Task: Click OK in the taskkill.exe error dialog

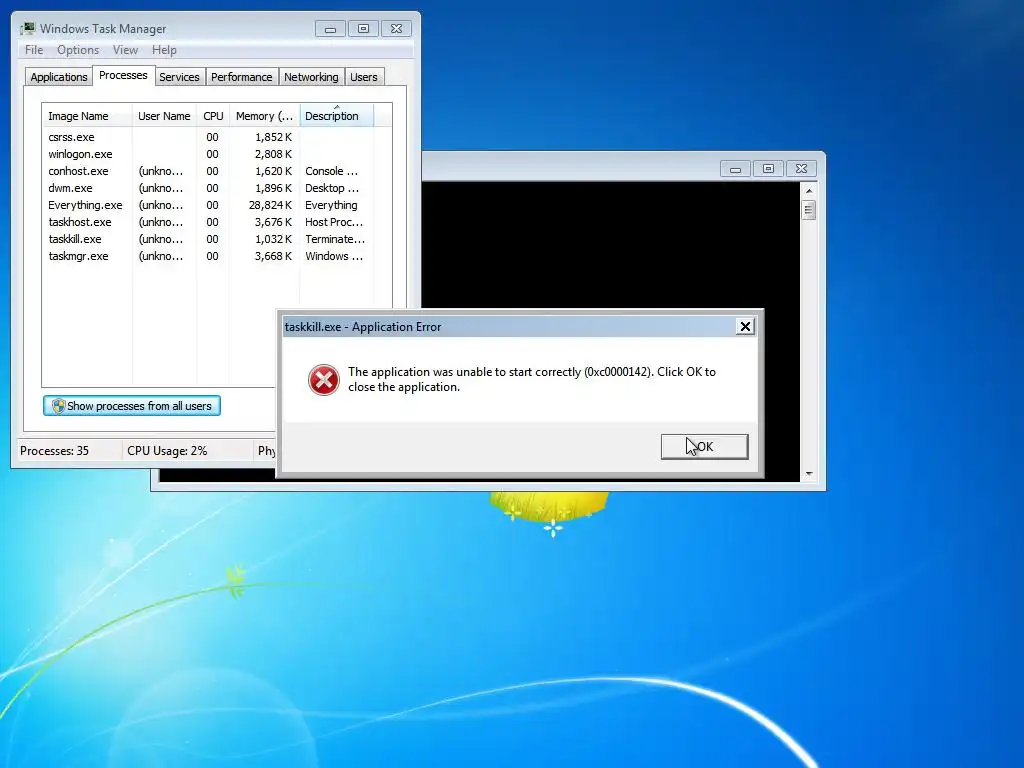Action: coord(704,447)
